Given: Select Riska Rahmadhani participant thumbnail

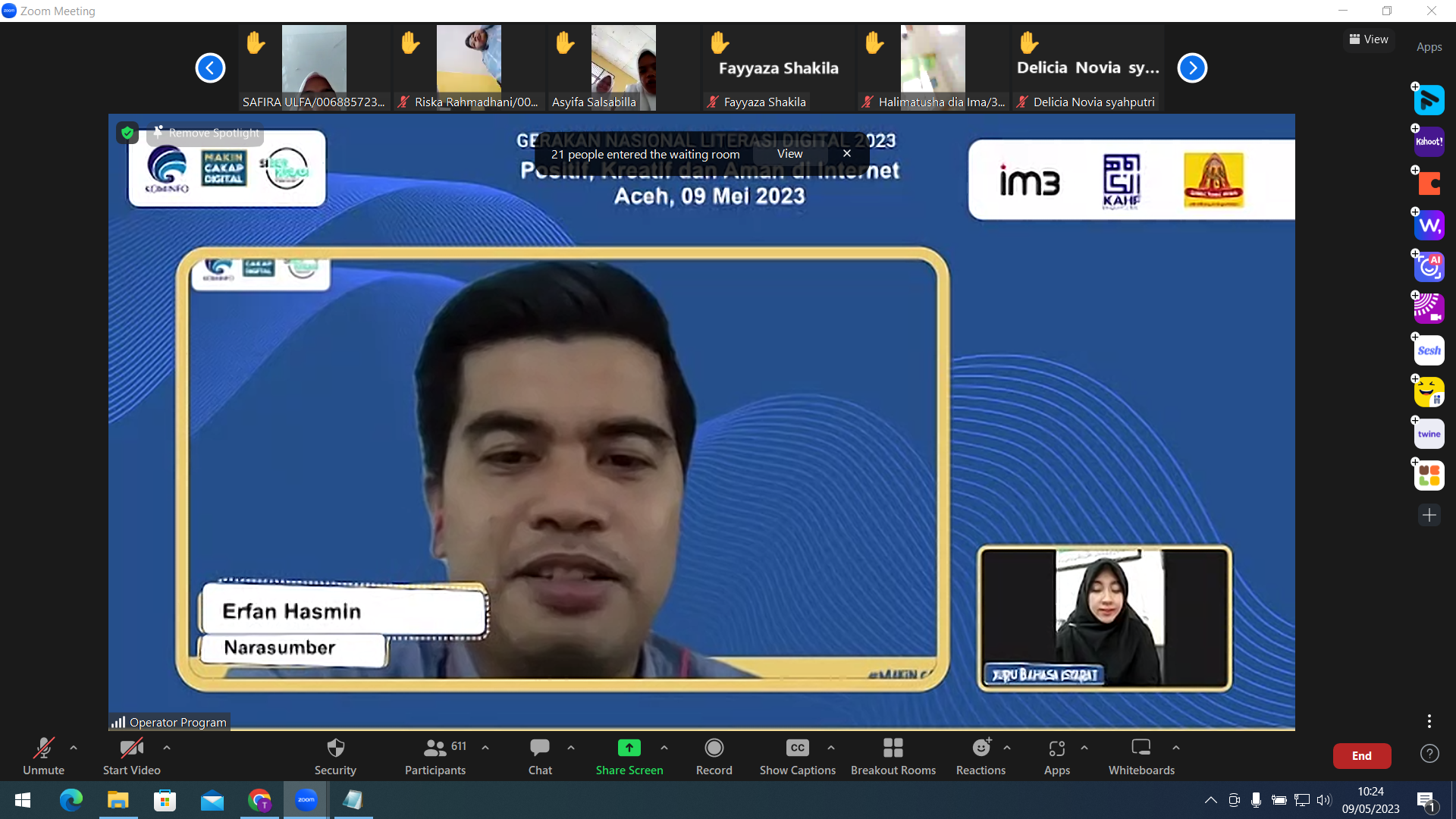Looking at the screenshot, I should coord(469,68).
